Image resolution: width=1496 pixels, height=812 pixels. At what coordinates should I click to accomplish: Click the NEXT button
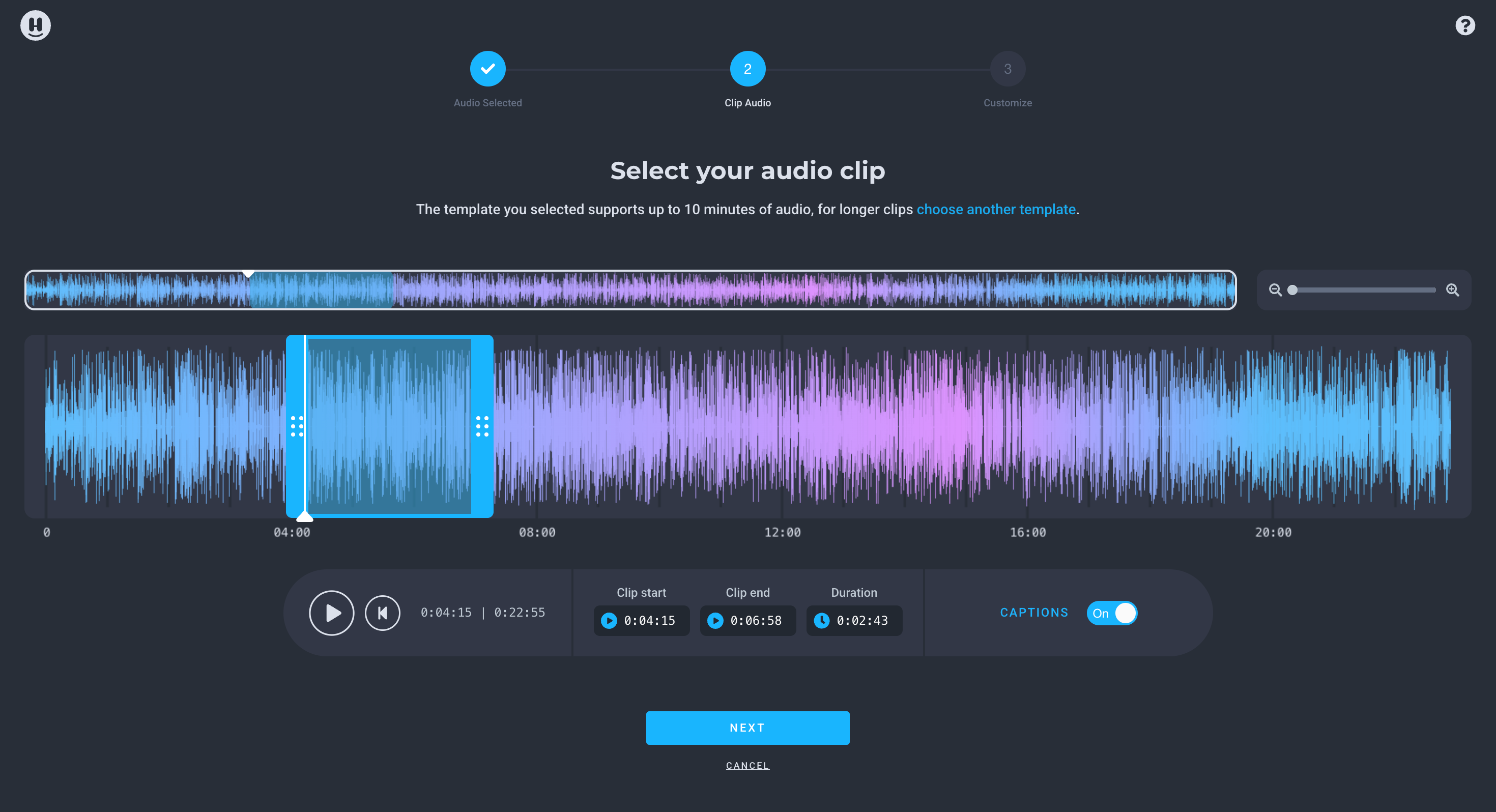click(747, 728)
